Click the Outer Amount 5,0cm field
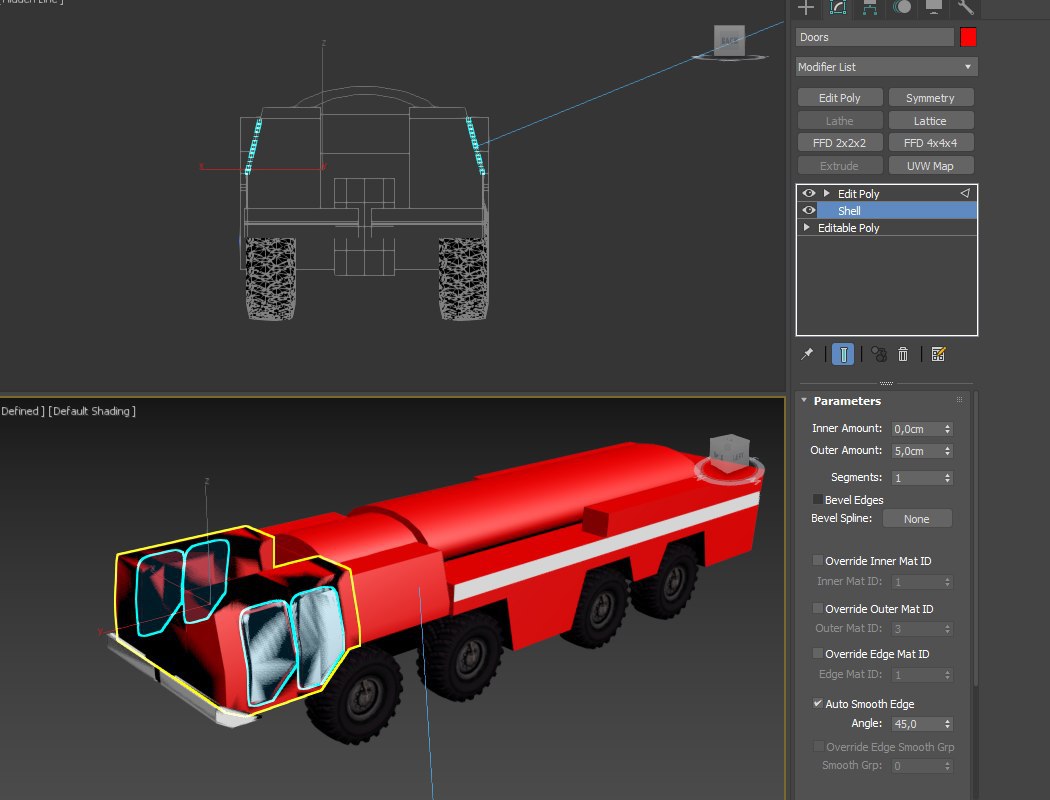Image resolution: width=1050 pixels, height=800 pixels. tap(917, 451)
